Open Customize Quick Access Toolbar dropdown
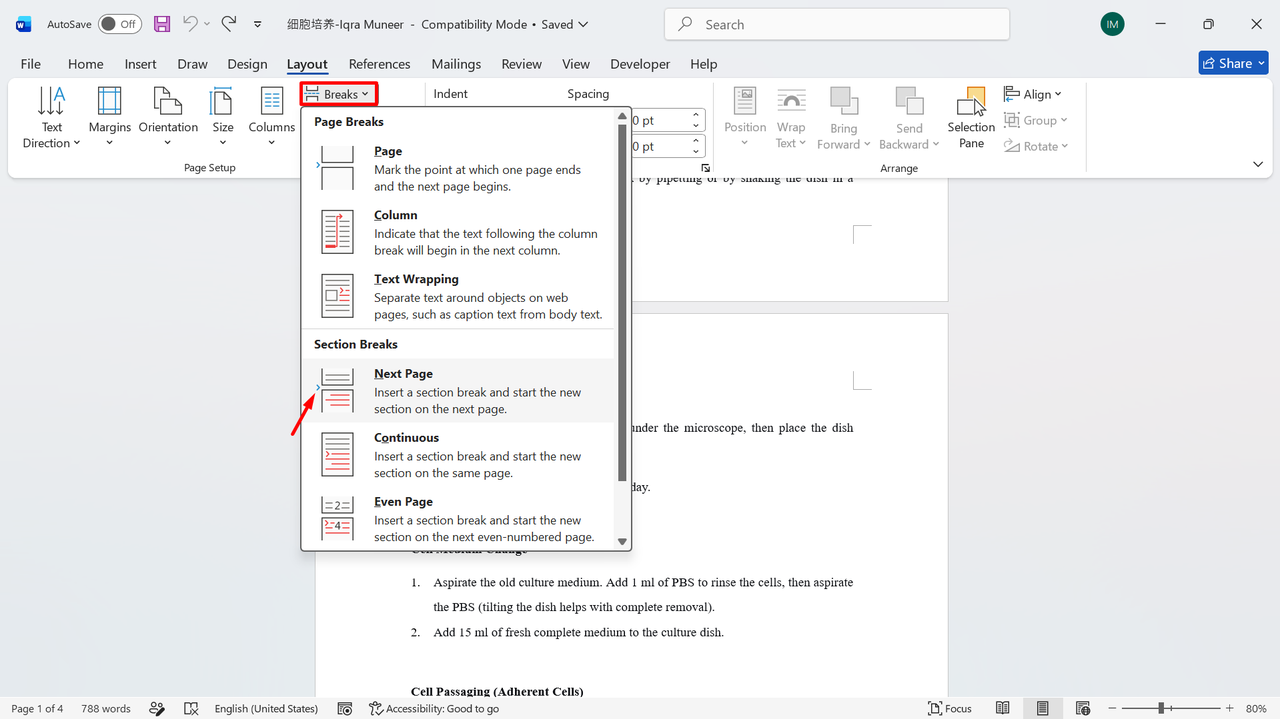The image size is (1280, 719). (x=258, y=24)
